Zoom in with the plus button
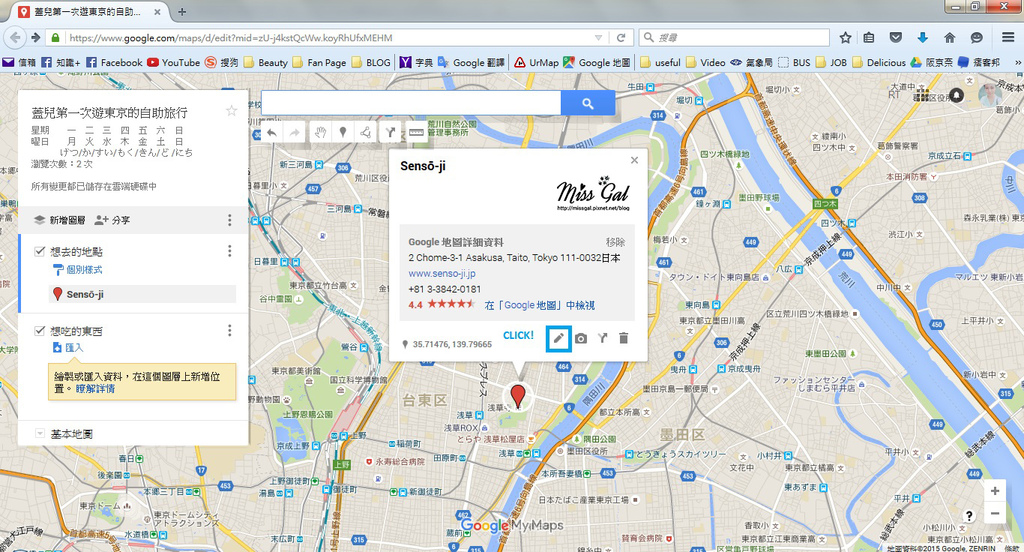Image resolution: width=1024 pixels, height=552 pixels. 995,491
